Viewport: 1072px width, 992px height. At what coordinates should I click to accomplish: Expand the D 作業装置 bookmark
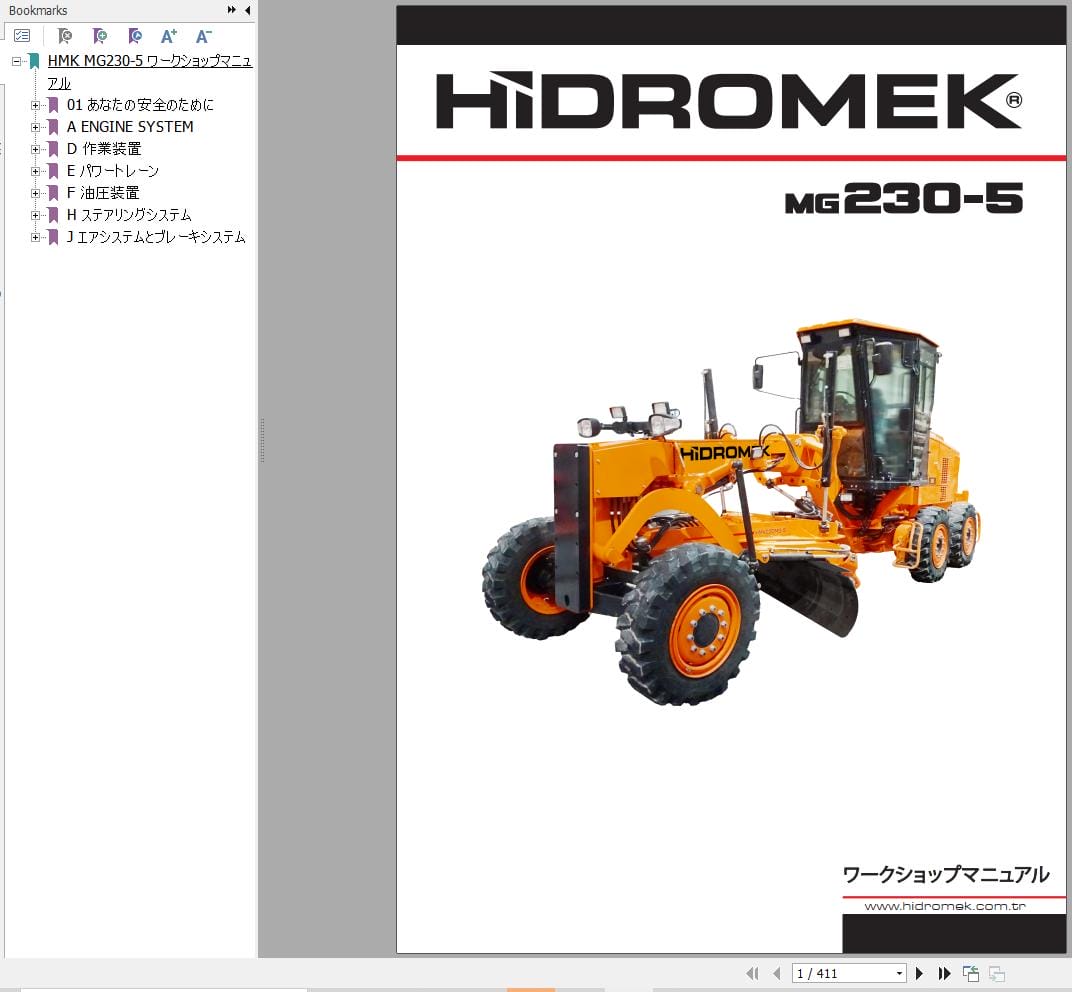36,149
